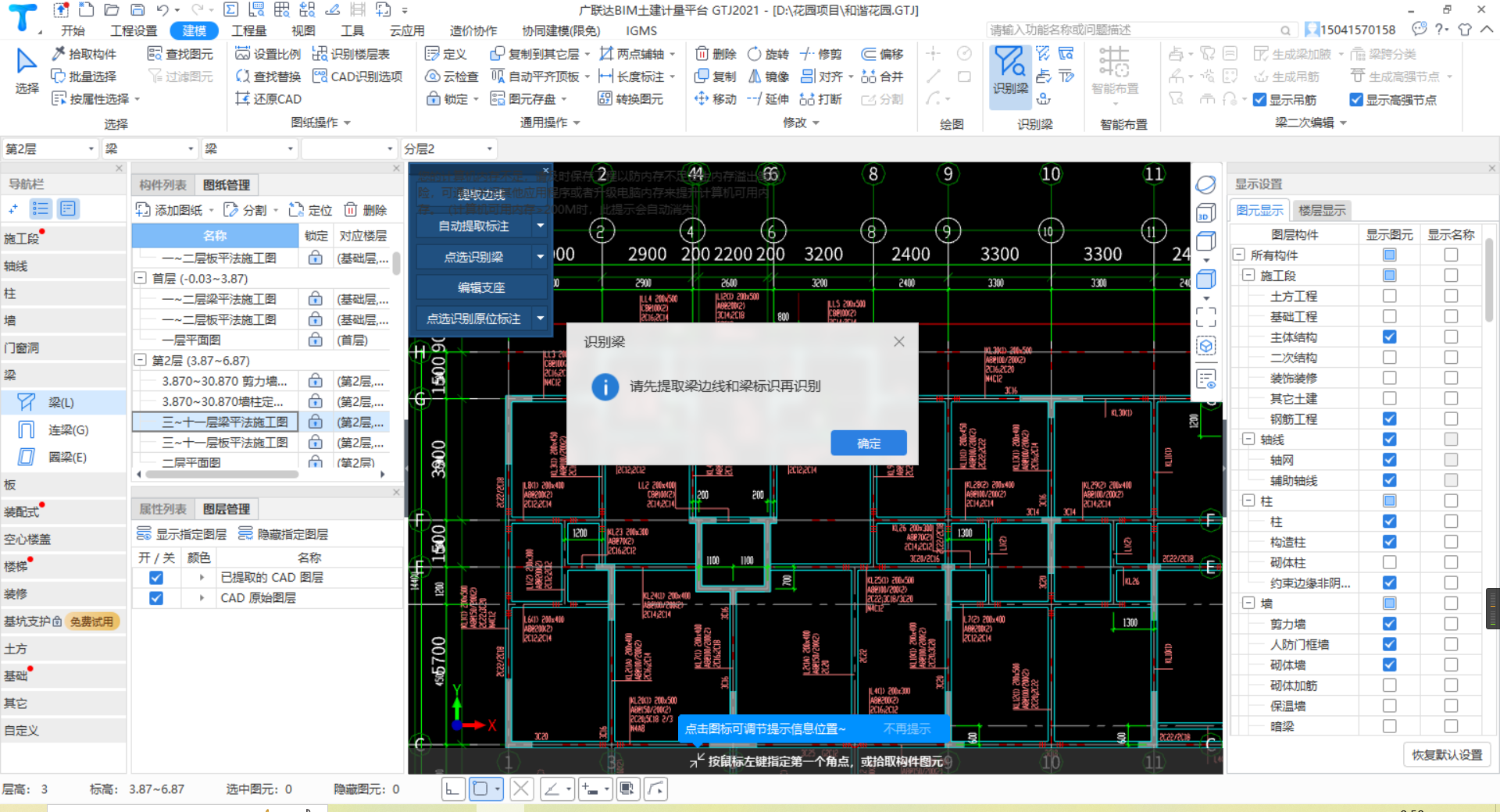This screenshot has width=1500, height=812.
Task: Expand the 自动提取标注 dropdown arrow
Action: coord(540,226)
